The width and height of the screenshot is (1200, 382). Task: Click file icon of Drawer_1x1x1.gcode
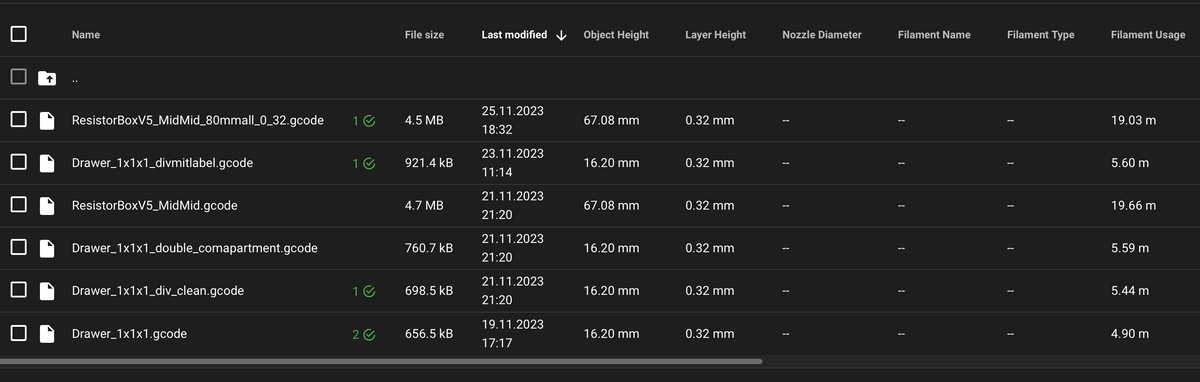(x=46, y=333)
